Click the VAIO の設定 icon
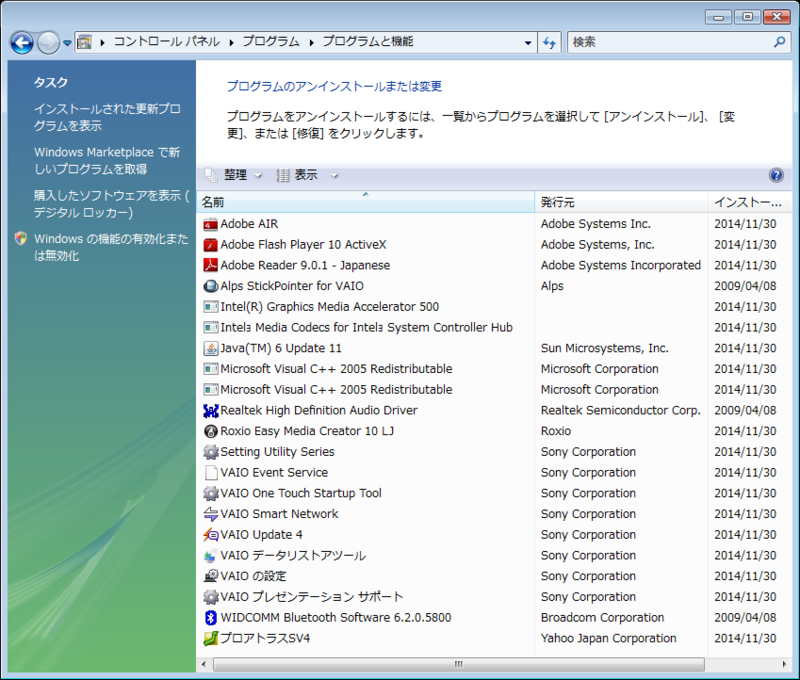The image size is (800, 680). coord(210,576)
